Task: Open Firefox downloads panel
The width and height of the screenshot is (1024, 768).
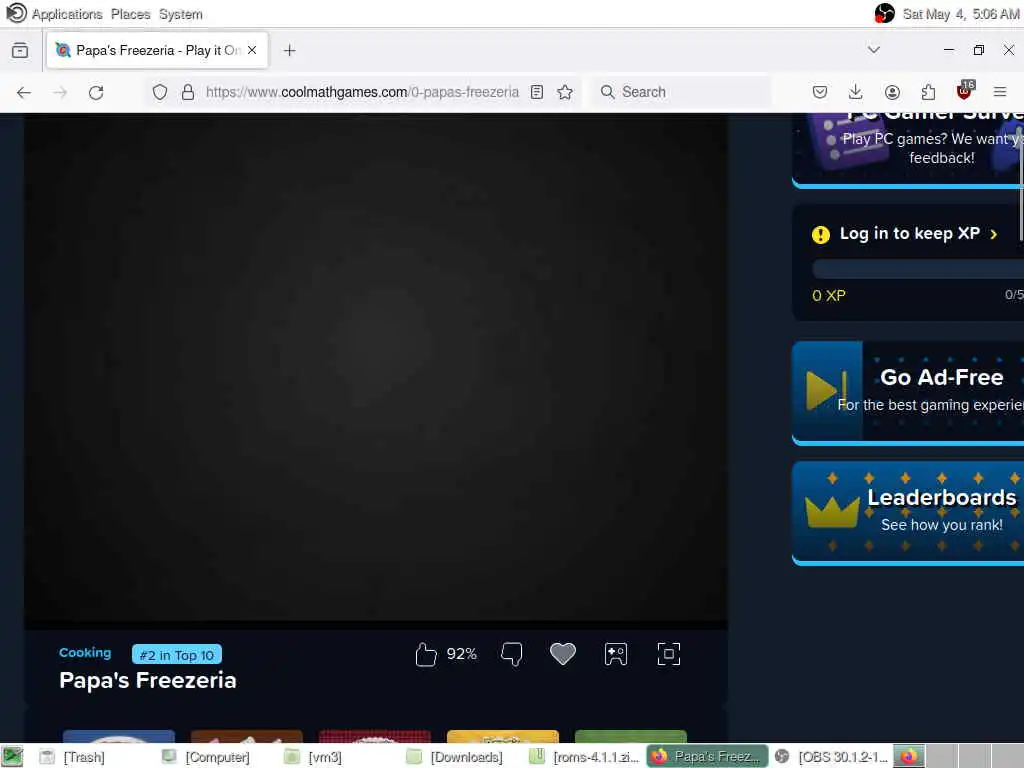Action: point(856,92)
